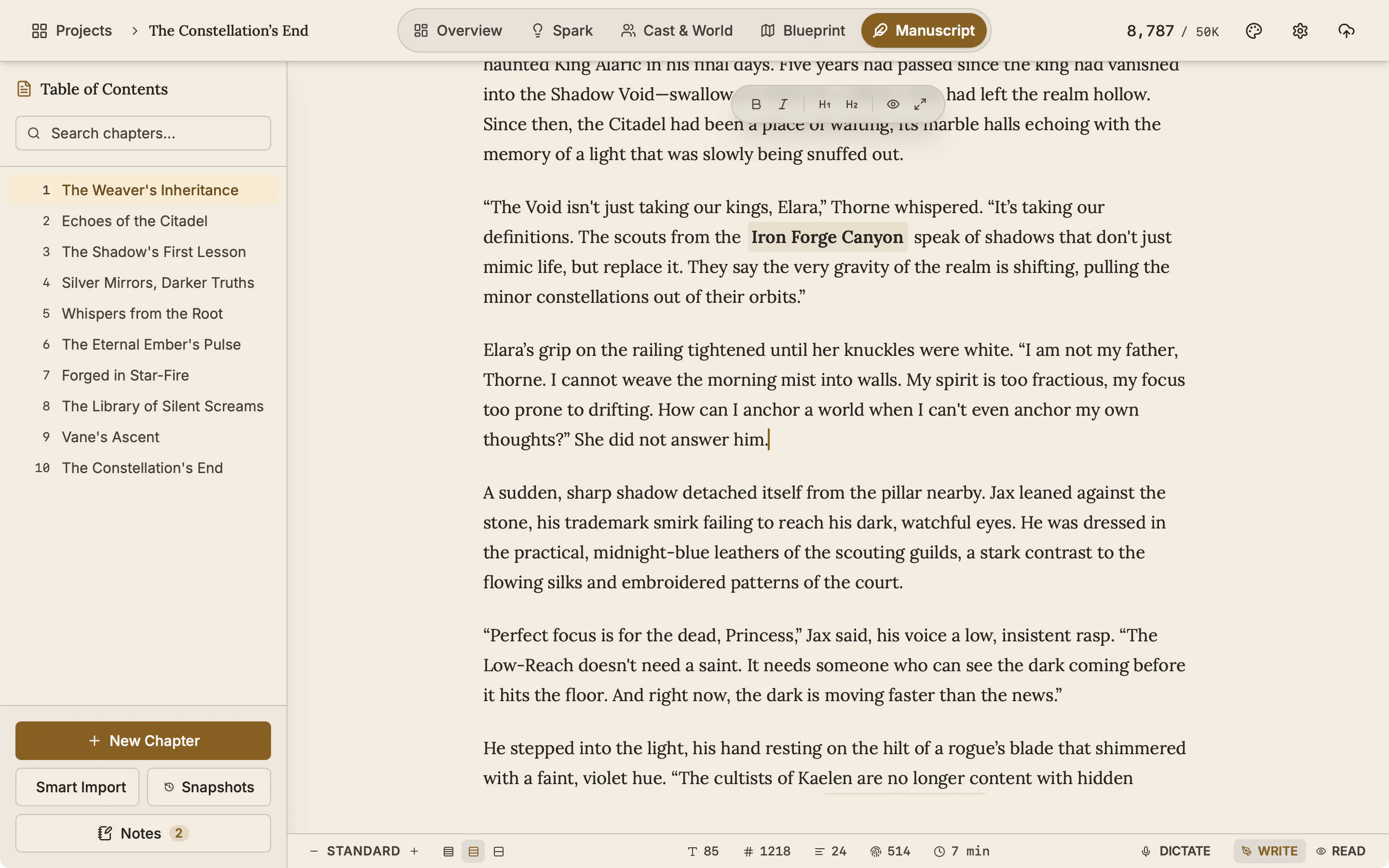Click the character count 1218 in status bar
The image size is (1389, 868).
click(767, 851)
